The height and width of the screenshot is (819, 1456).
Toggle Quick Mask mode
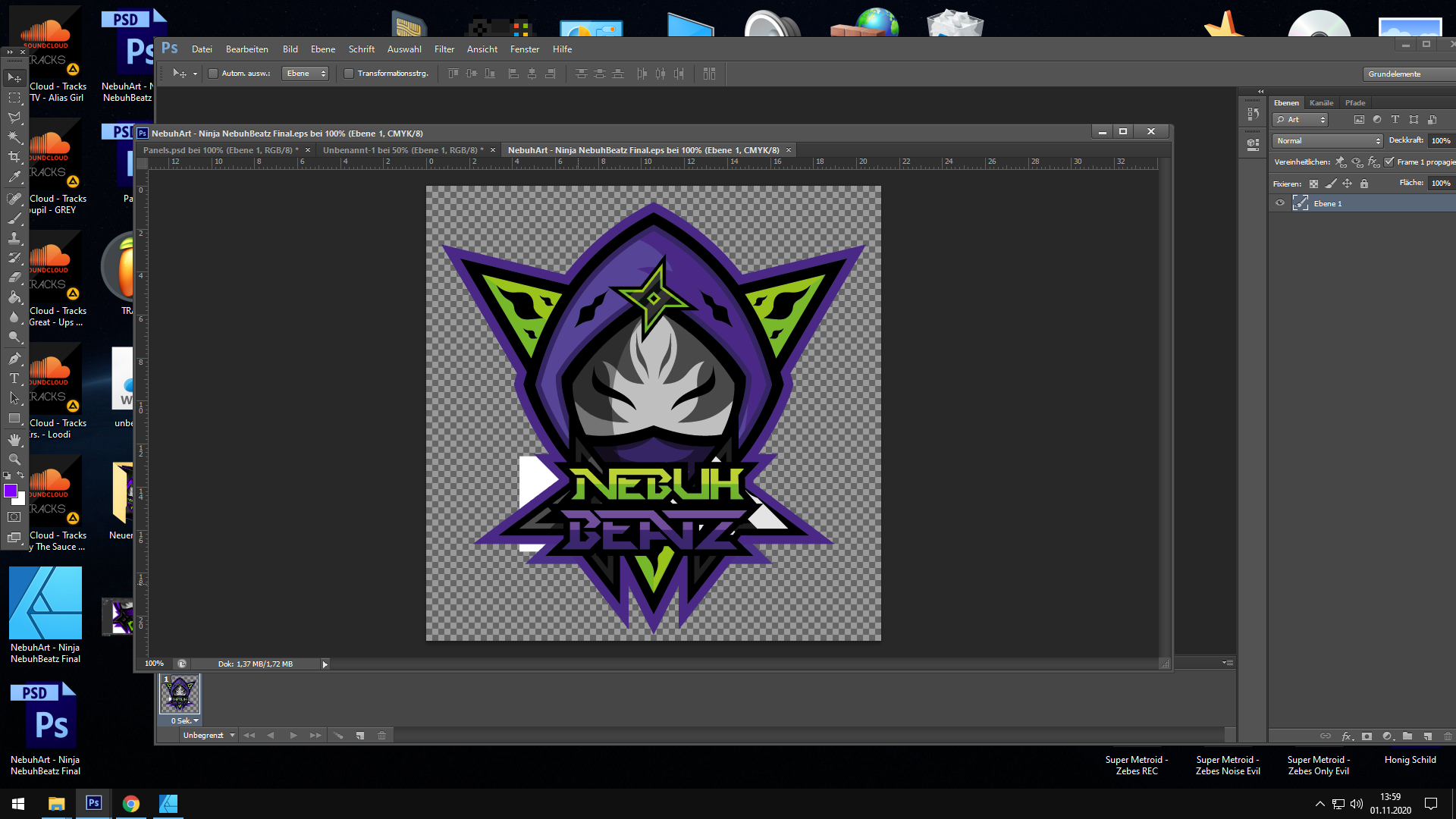point(14,517)
